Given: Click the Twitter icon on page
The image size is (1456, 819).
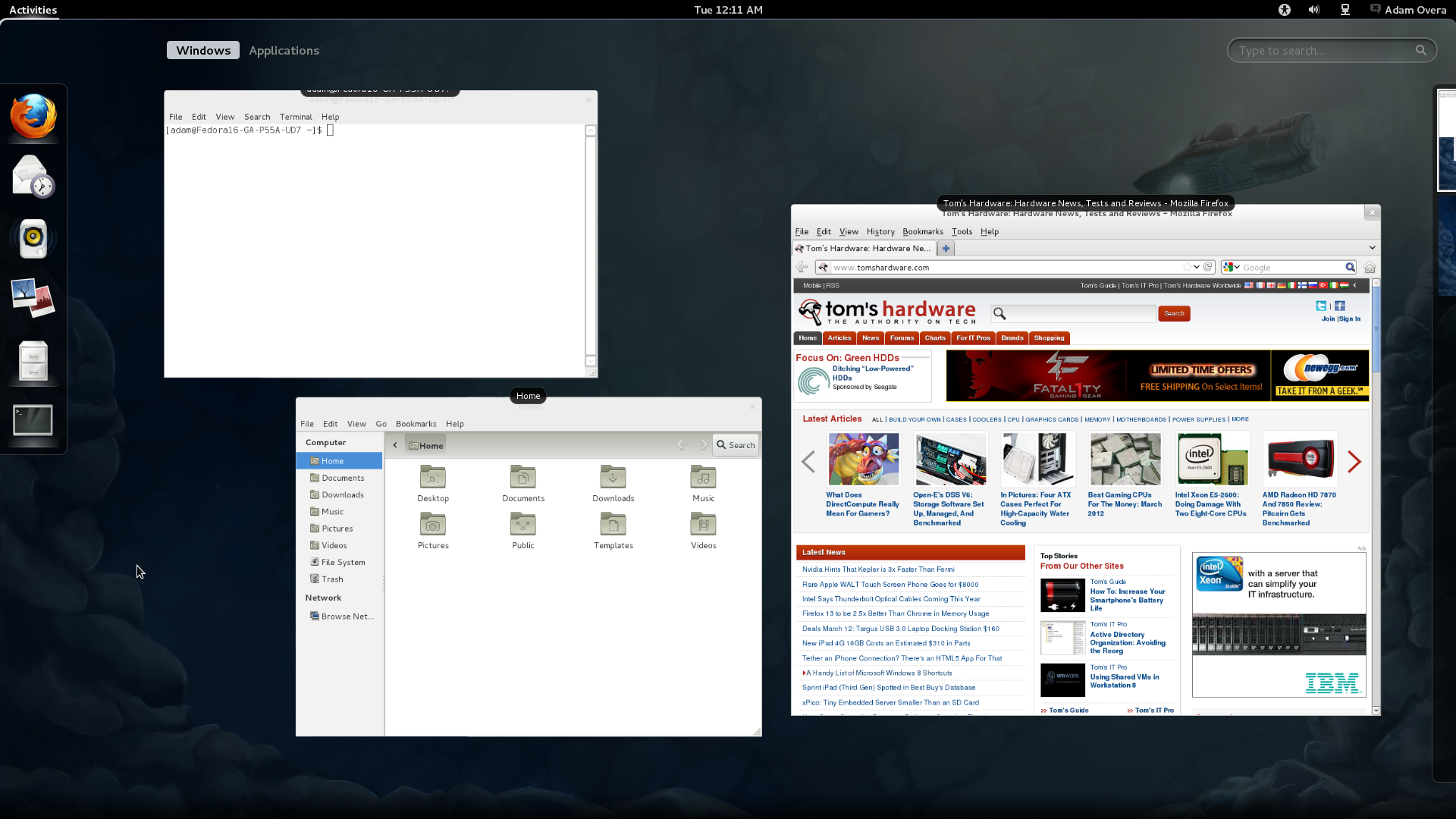Looking at the screenshot, I should coord(1321,306).
